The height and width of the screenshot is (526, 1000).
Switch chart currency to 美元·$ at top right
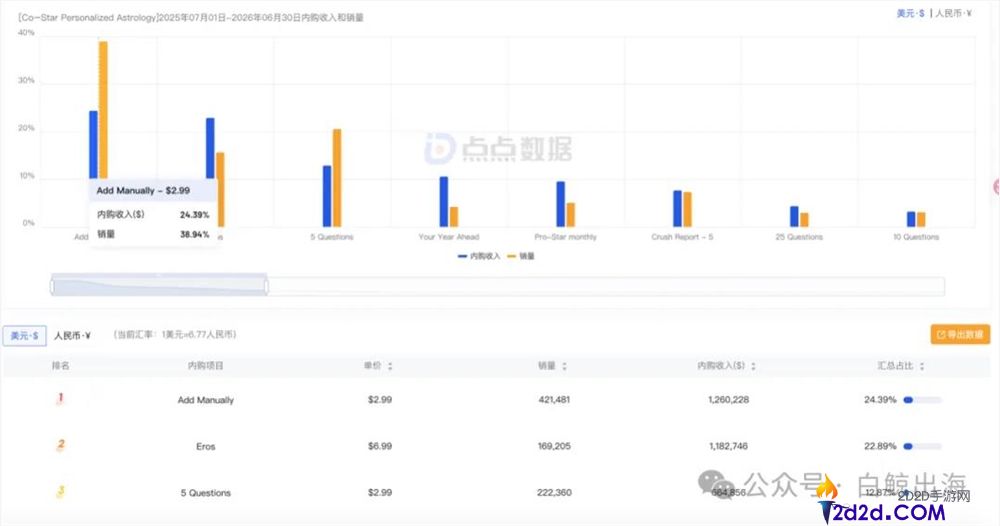[x=910, y=13]
